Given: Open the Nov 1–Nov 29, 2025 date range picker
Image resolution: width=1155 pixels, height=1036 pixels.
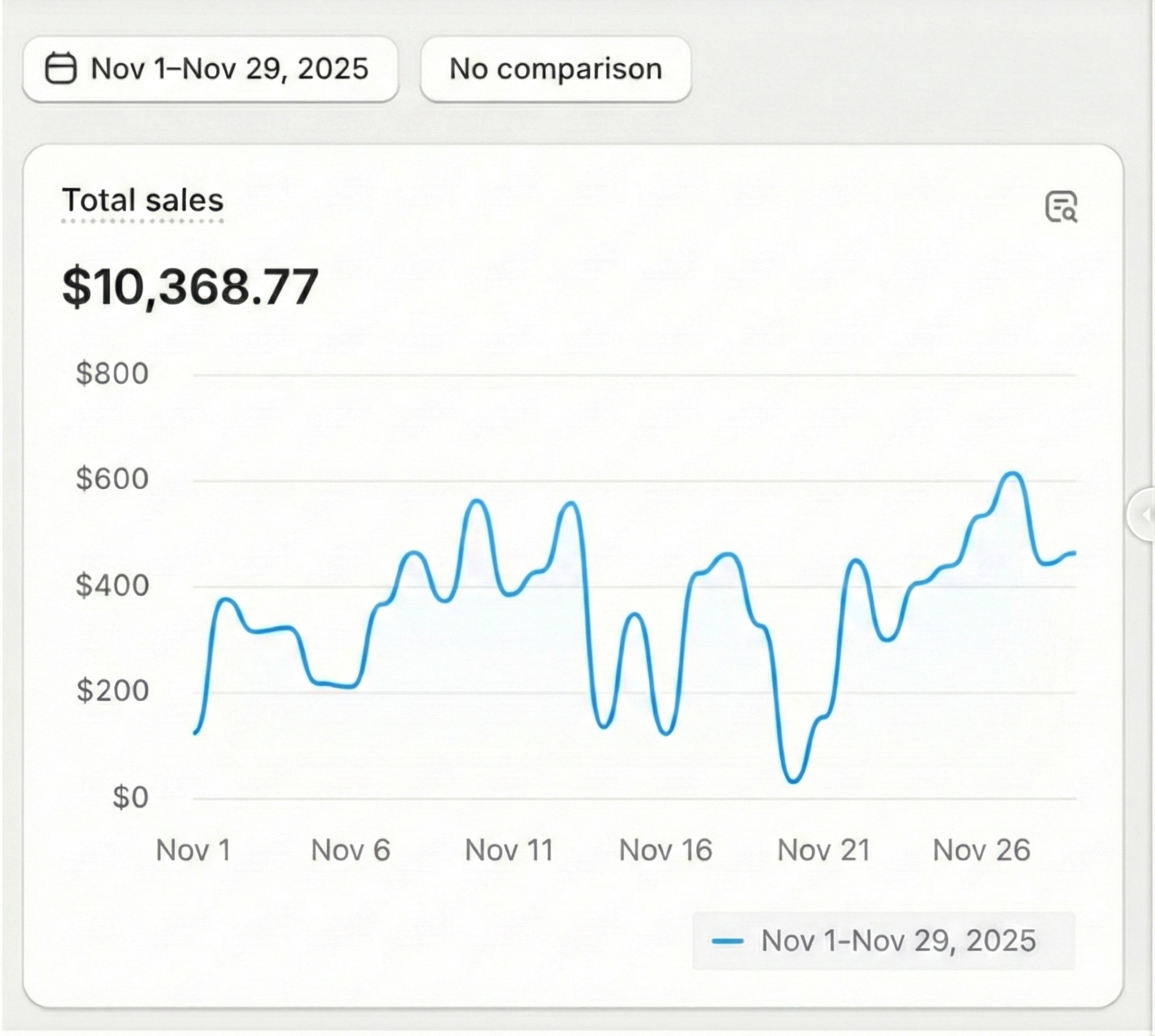Looking at the screenshot, I should click(211, 68).
